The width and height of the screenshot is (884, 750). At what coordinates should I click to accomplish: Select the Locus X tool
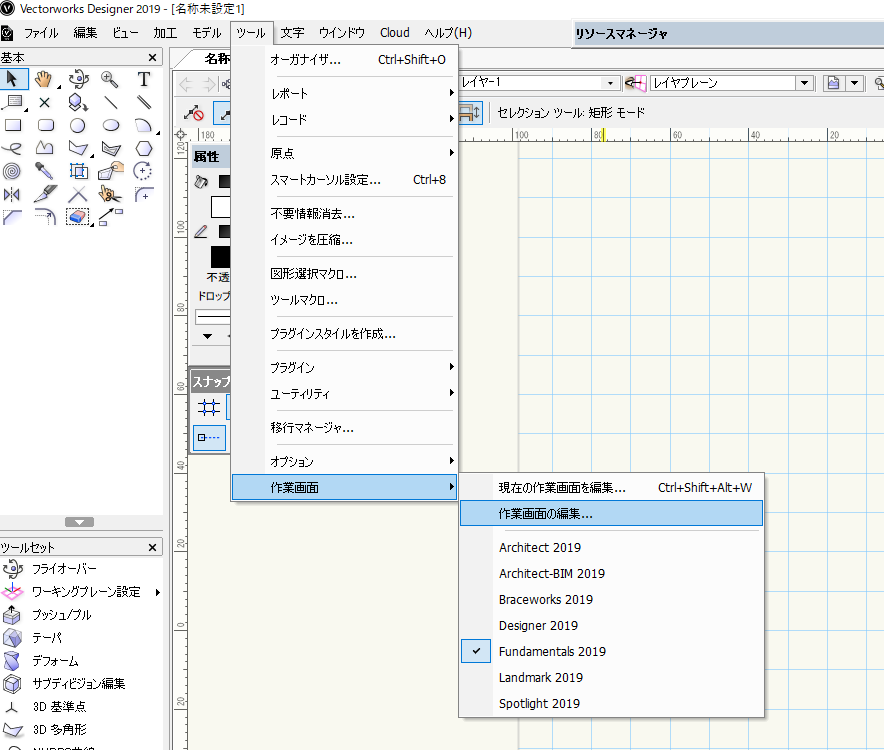click(x=45, y=102)
